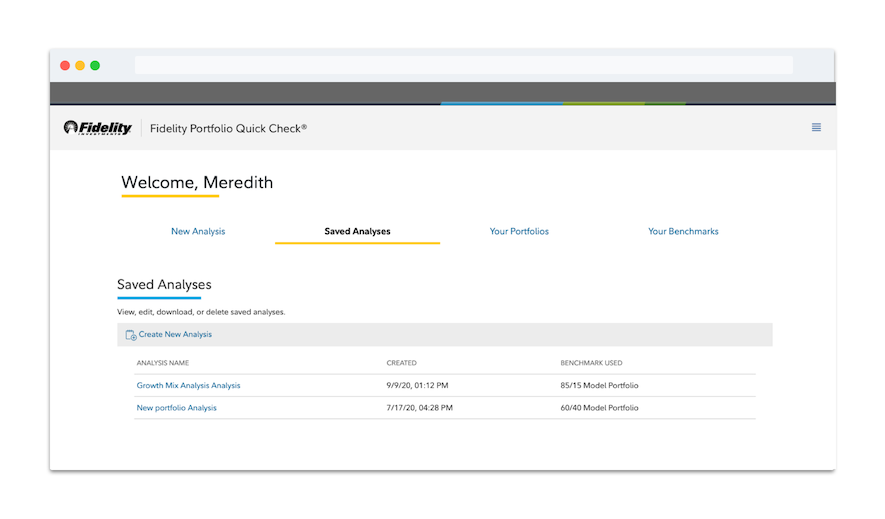Click the Fidelity Investments logo

98,128
